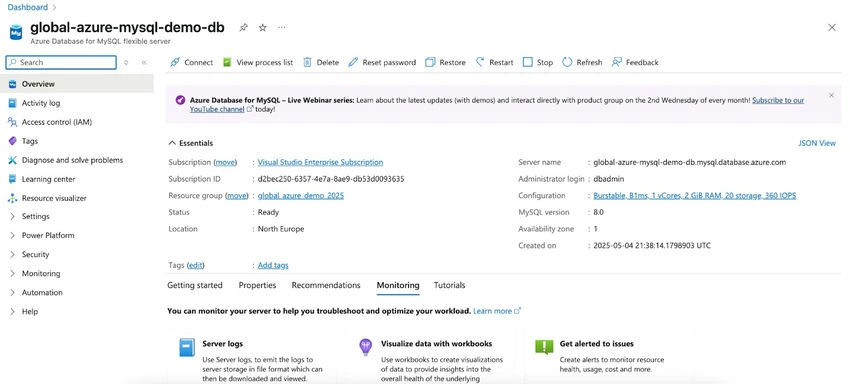Image resolution: width=850 pixels, height=384 pixels.
Task: Click the Restore toolbar button
Action: (x=446, y=62)
